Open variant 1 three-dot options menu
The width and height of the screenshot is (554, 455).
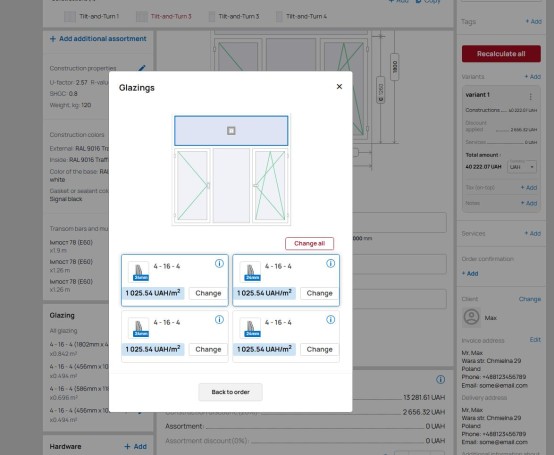530,96
